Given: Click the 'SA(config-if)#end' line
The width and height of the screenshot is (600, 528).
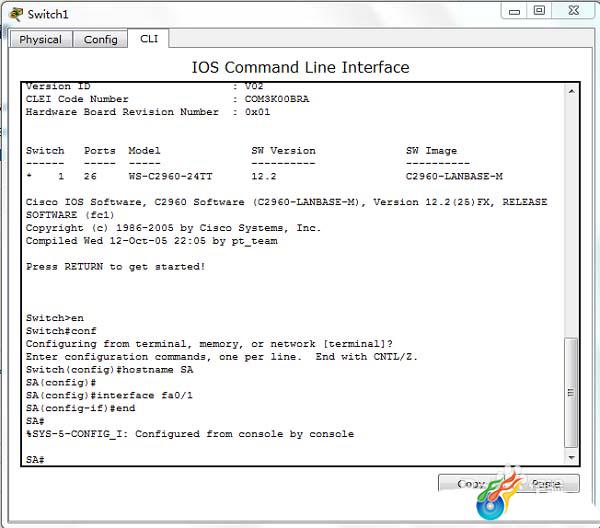Looking at the screenshot, I should point(80,408).
